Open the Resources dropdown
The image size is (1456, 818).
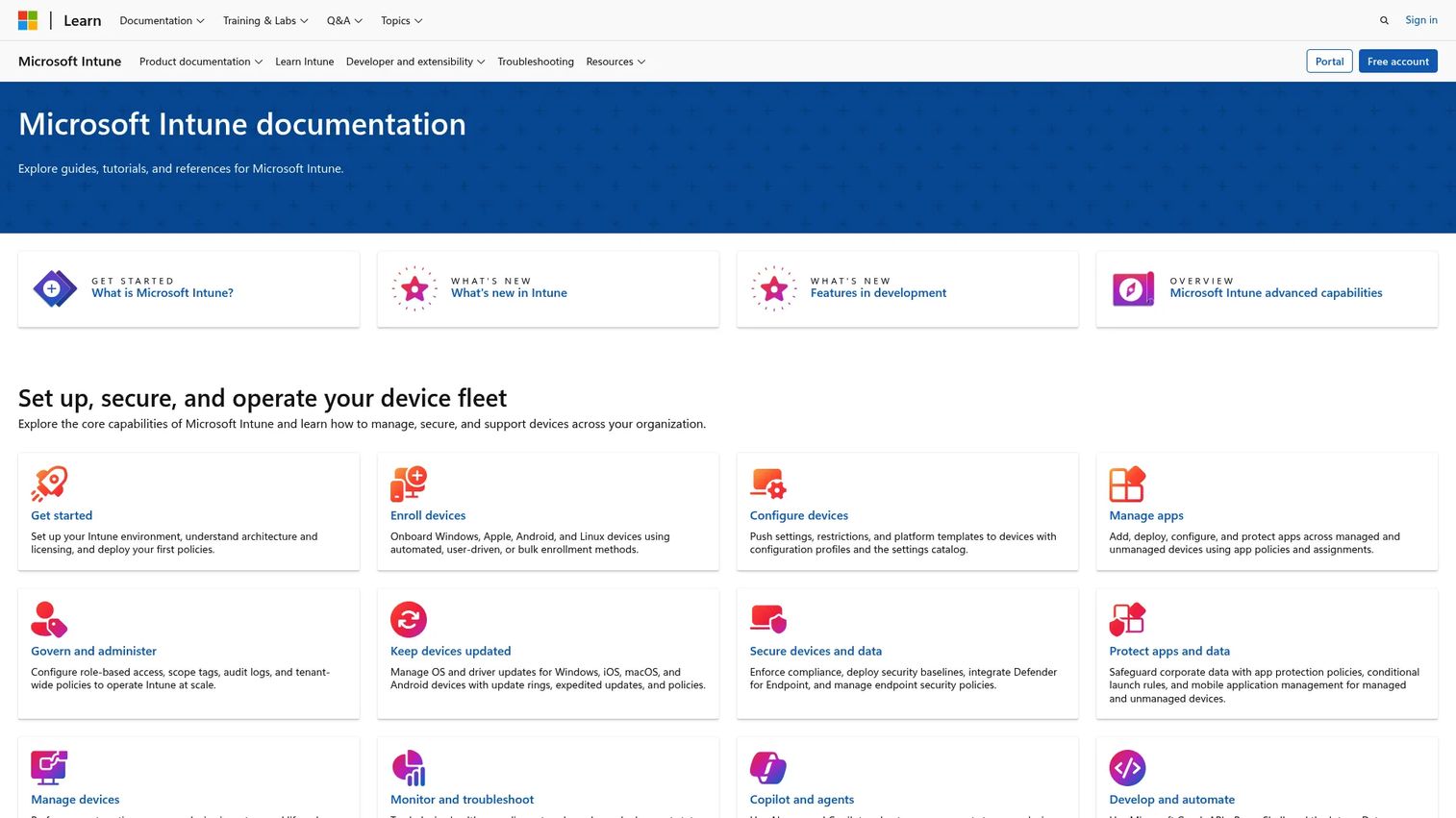pyautogui.click(x=615, y=62)
